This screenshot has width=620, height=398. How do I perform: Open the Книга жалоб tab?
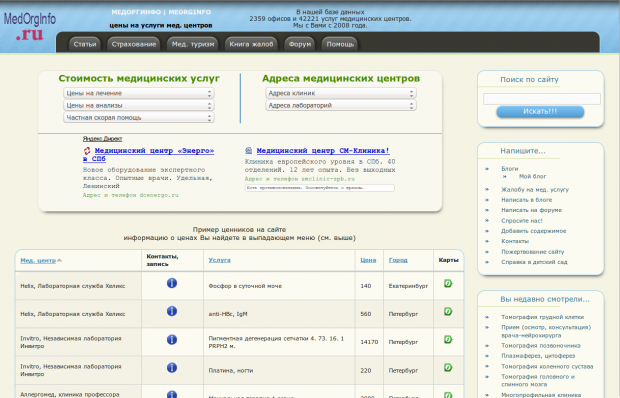click(251, 44)
